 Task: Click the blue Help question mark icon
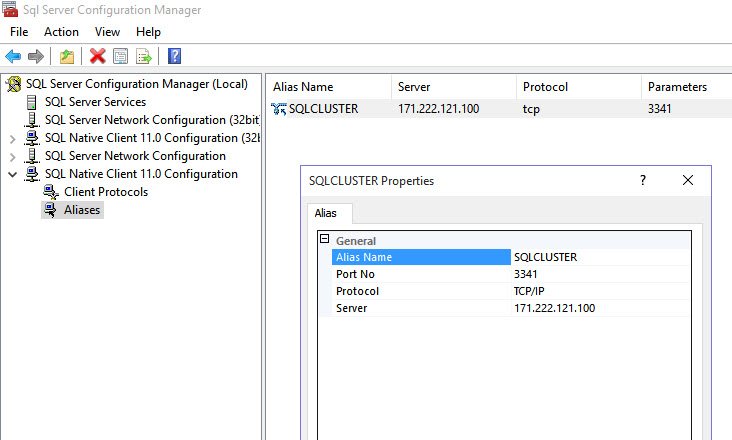click(174, 56)
